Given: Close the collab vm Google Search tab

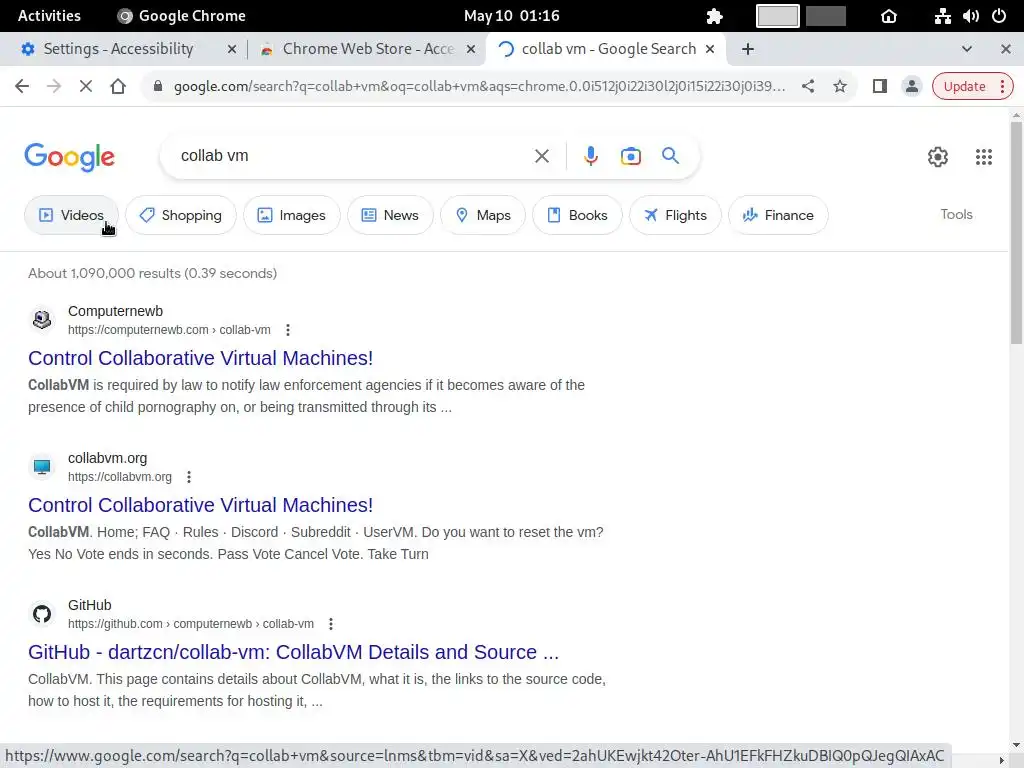Looking at the screenshot, I should point(710,49).
